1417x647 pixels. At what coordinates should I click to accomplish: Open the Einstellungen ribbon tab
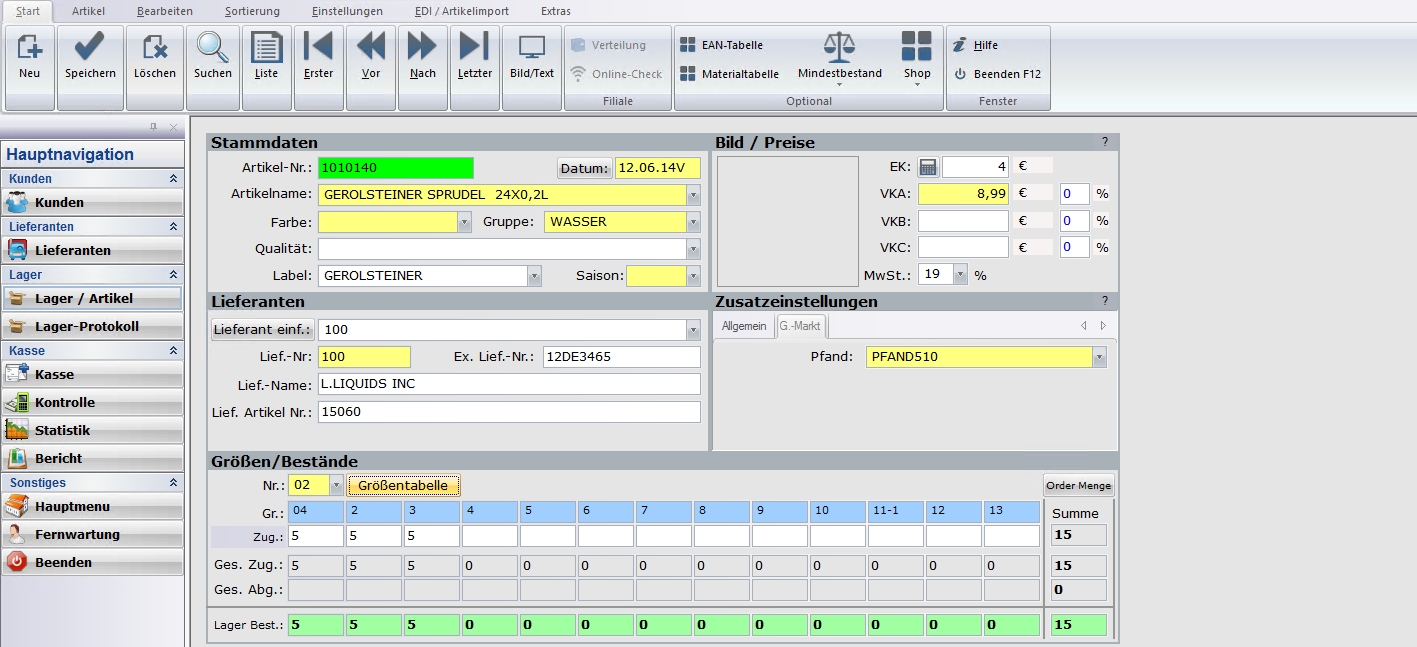pyautogui.click(x=347, y=11)
